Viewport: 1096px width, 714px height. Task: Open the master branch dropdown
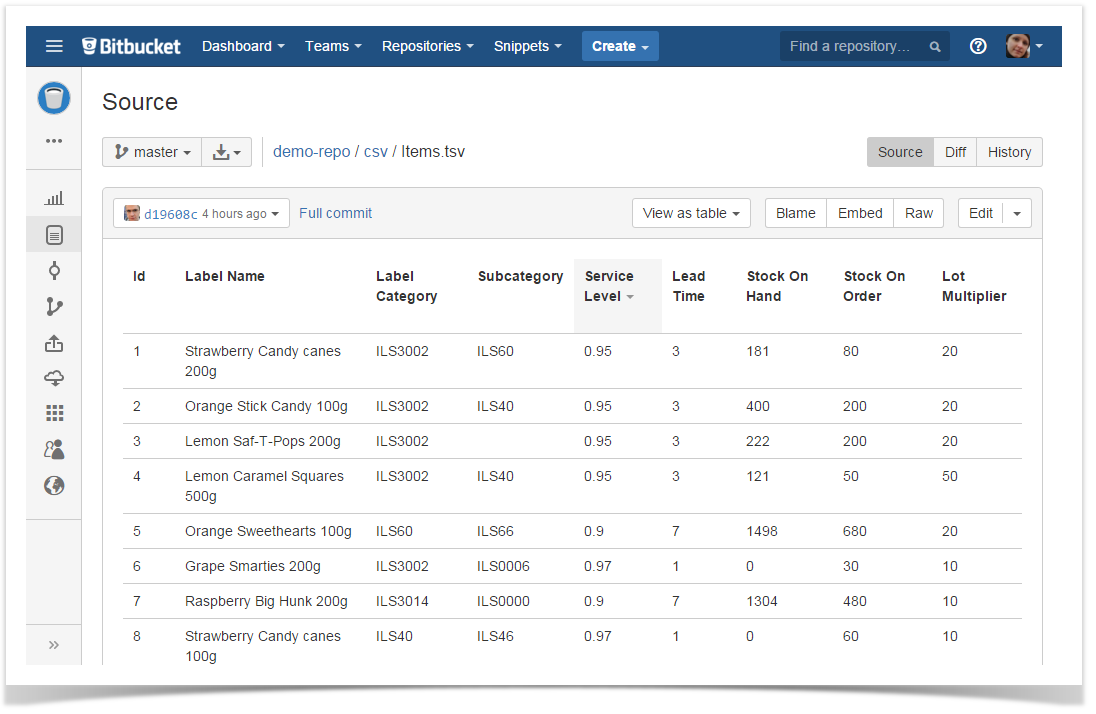pyautogui.click(x=152, y=152)
